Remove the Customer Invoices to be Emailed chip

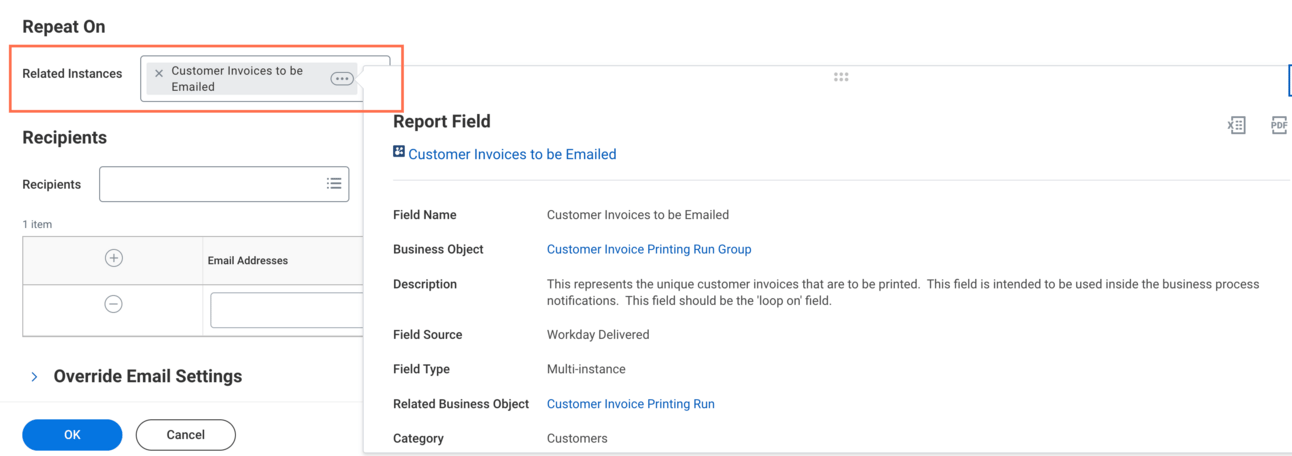159,73
